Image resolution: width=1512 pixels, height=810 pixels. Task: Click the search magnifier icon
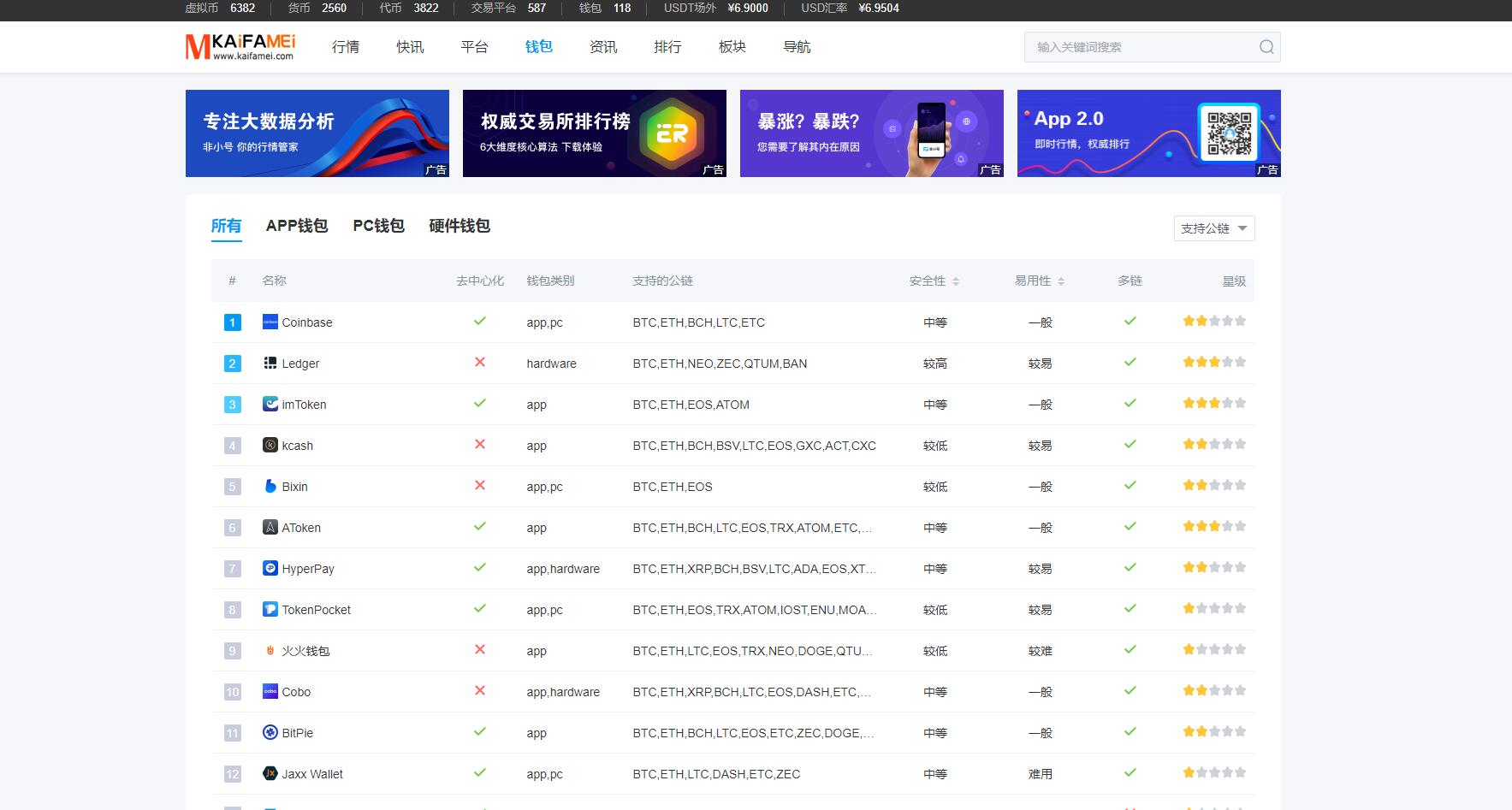(1266, 47)
